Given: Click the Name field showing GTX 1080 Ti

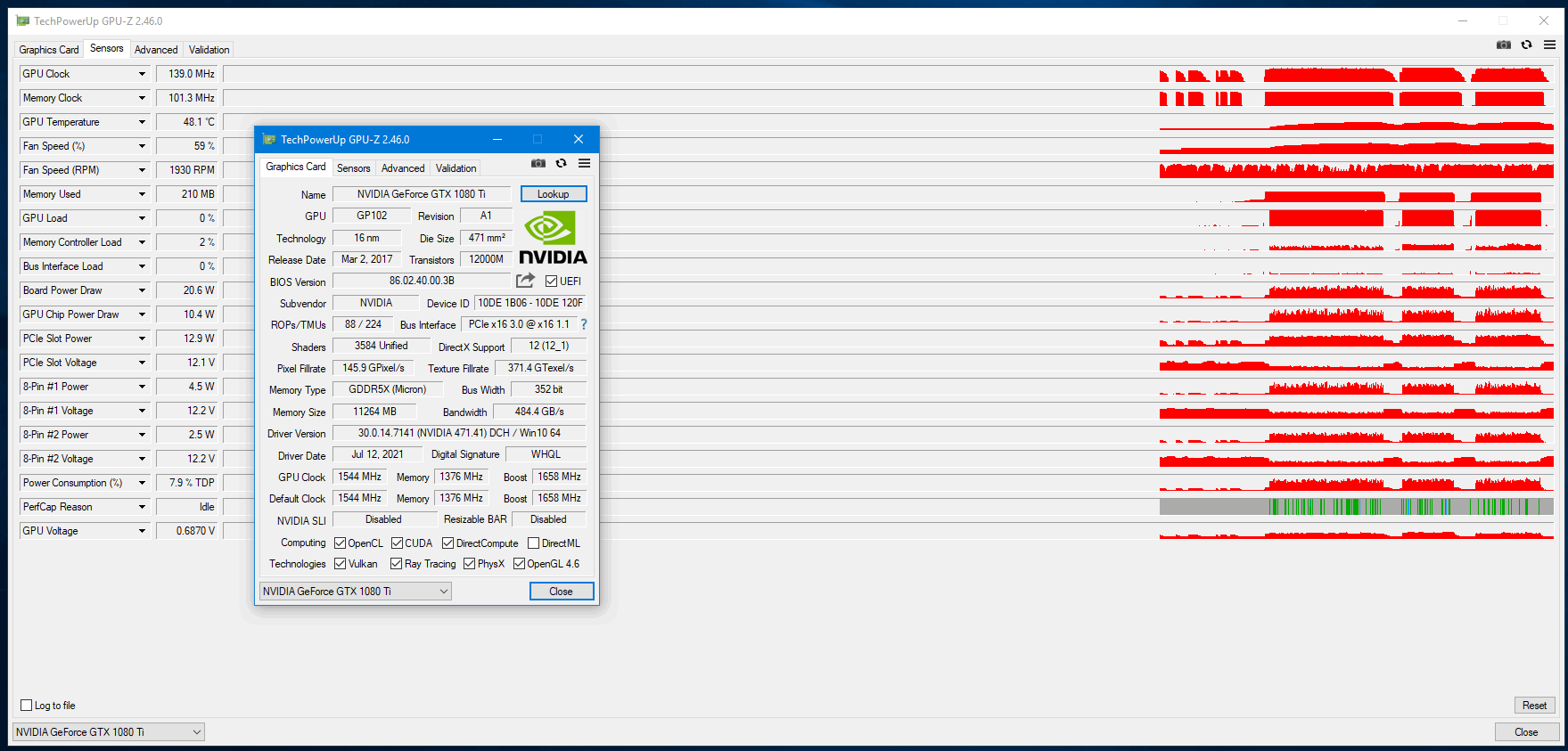Looking at the screenshot, I should tap(422, 194).
